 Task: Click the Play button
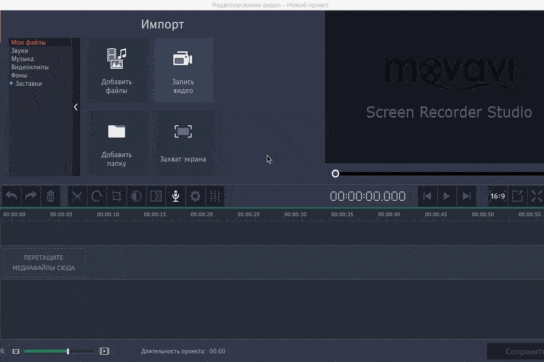(x=447, y=196)
